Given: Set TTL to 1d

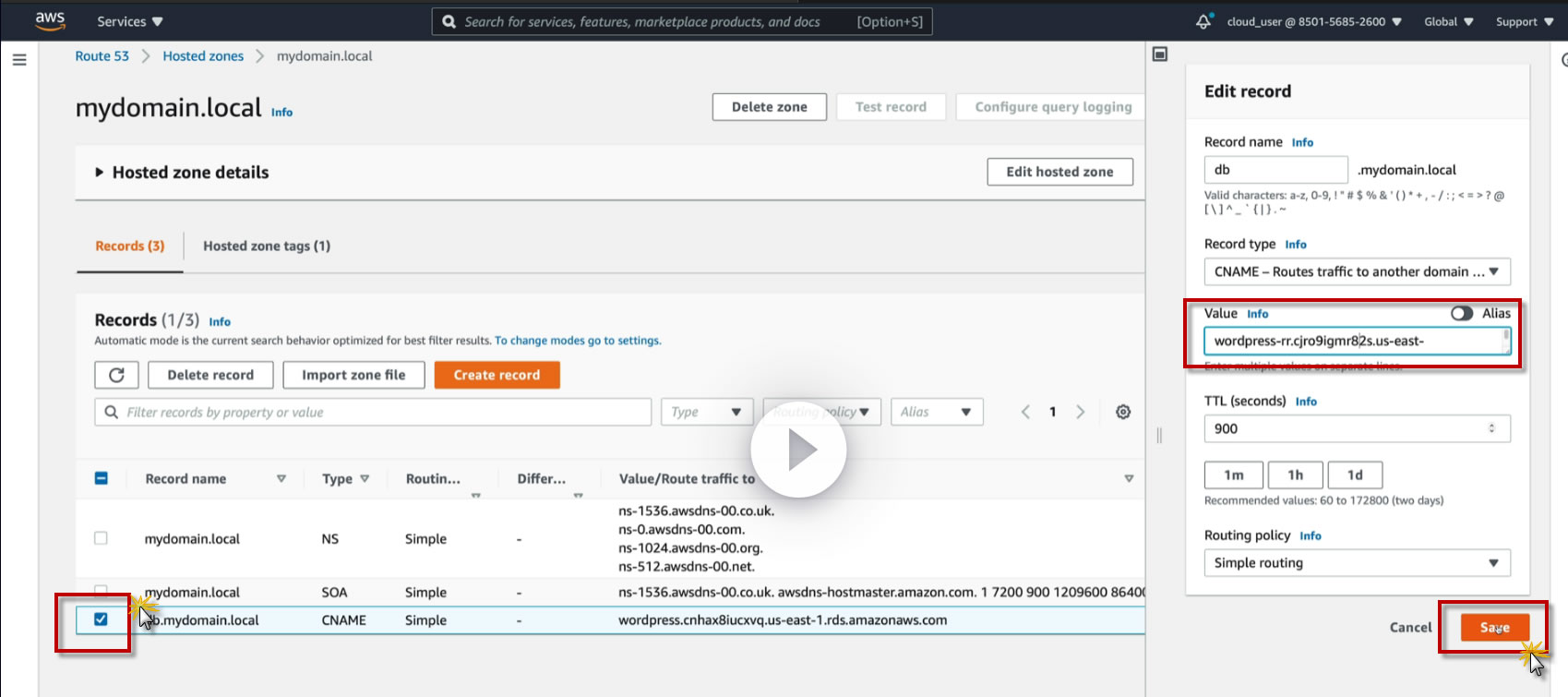Looking at the screenshot, I should tap(1355, 475).
